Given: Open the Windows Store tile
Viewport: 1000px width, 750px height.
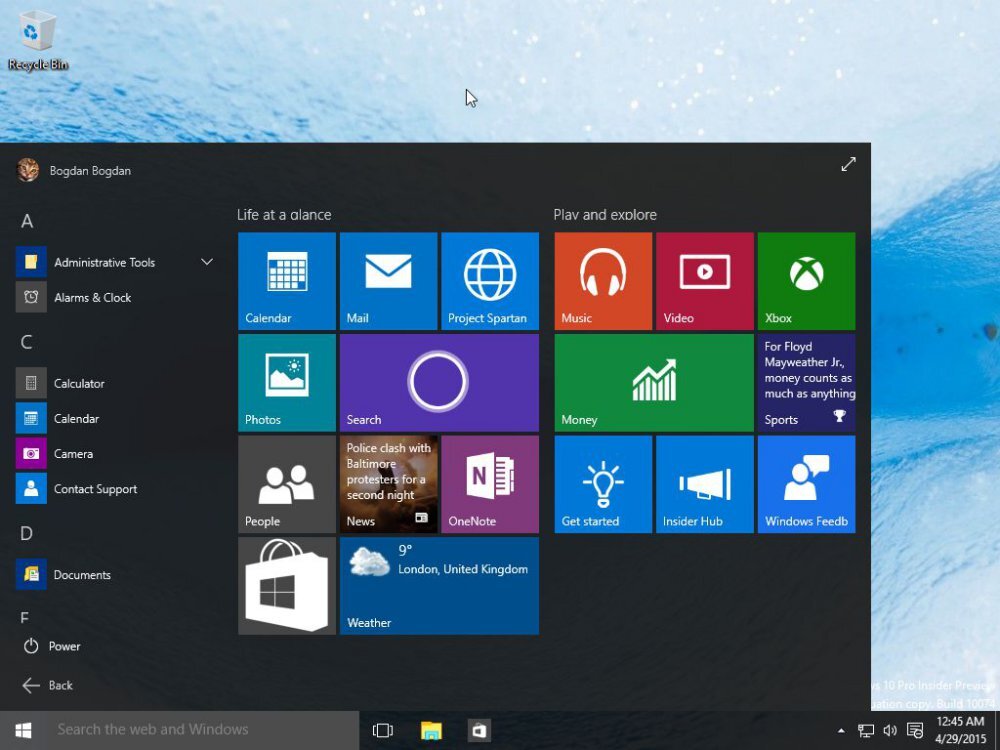Looking at the screenshot, I should tap(287, 586).
